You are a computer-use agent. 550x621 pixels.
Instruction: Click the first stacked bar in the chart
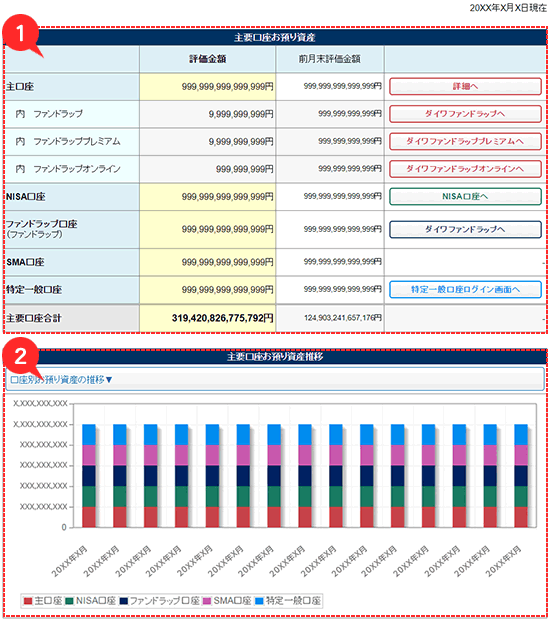click(x=89, y=476)
